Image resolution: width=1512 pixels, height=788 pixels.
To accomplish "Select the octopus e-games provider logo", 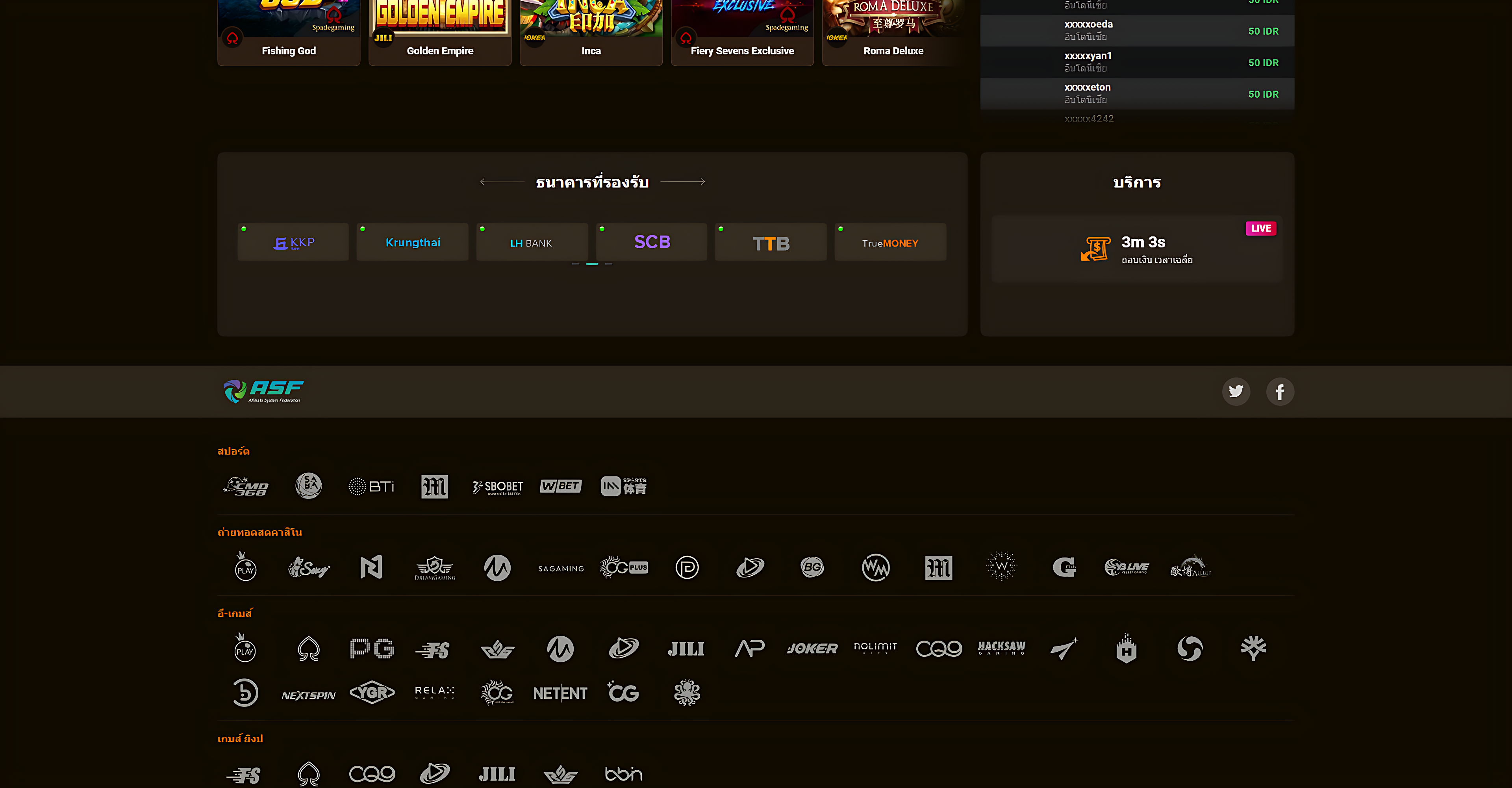I will [687, 693].
